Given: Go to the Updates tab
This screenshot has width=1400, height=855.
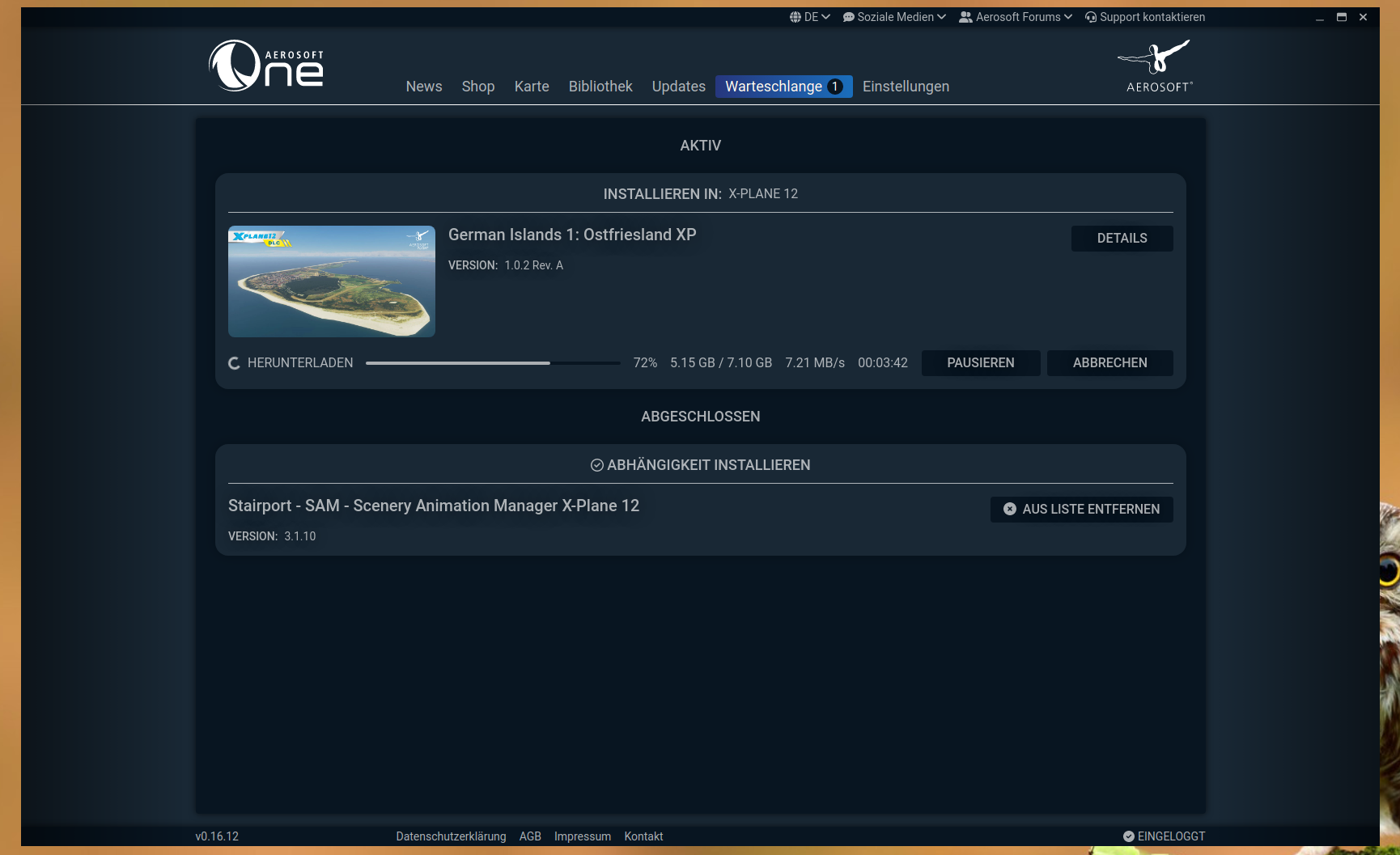Looking at the screenshot, I should tap(678, 87).
